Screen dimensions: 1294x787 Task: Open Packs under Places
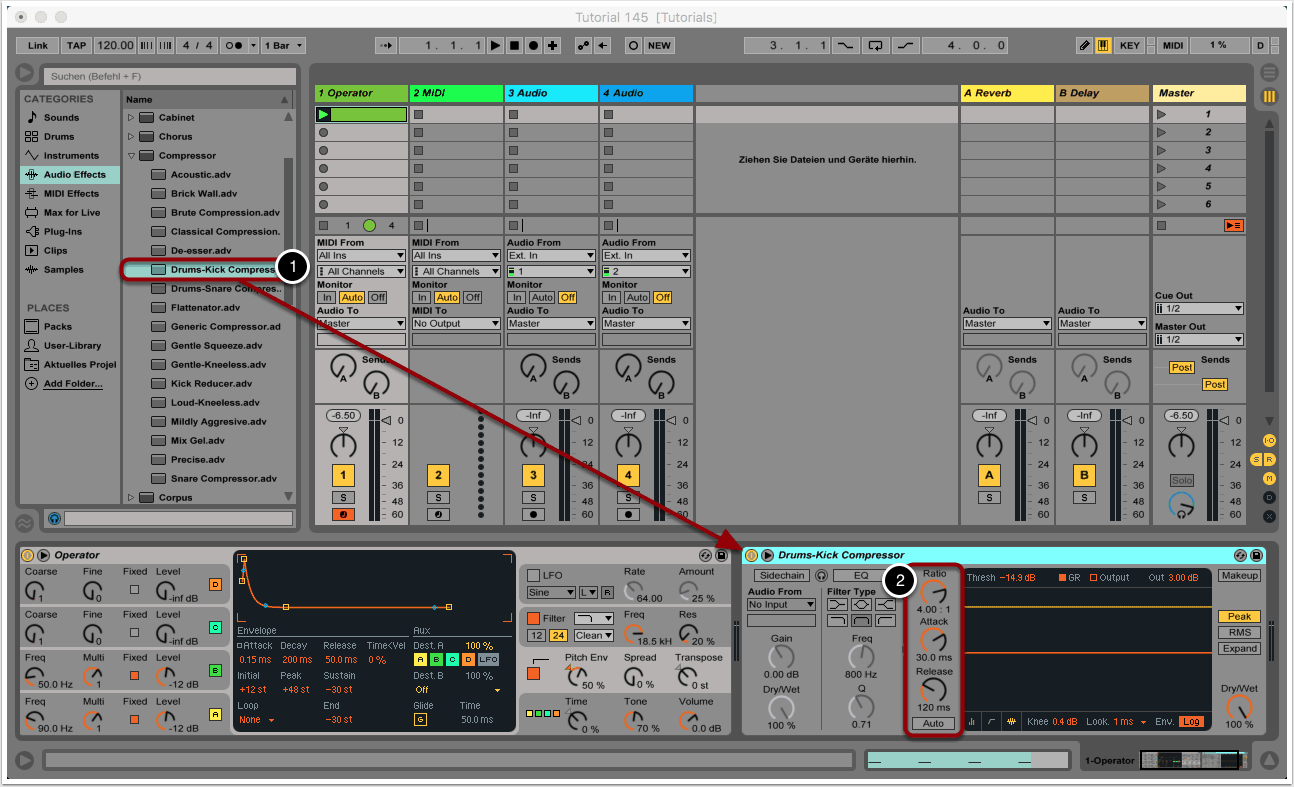[58, 327]
